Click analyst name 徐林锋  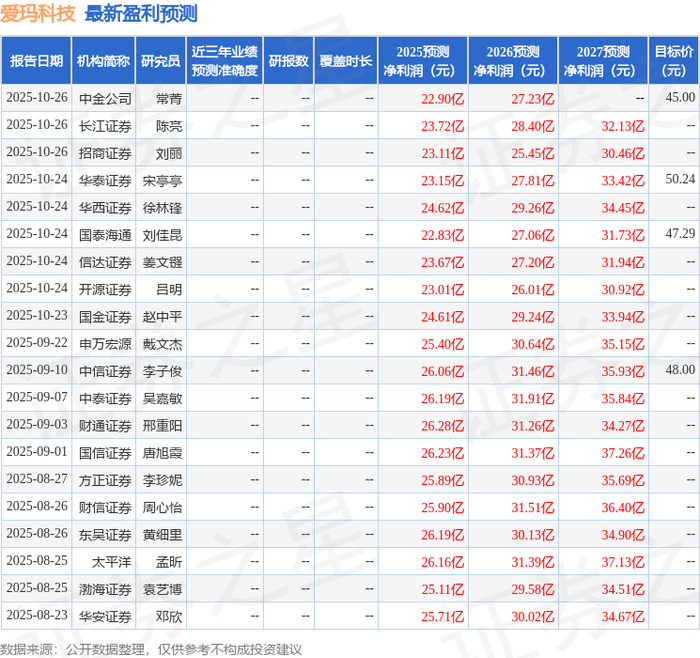pos(162,208)
